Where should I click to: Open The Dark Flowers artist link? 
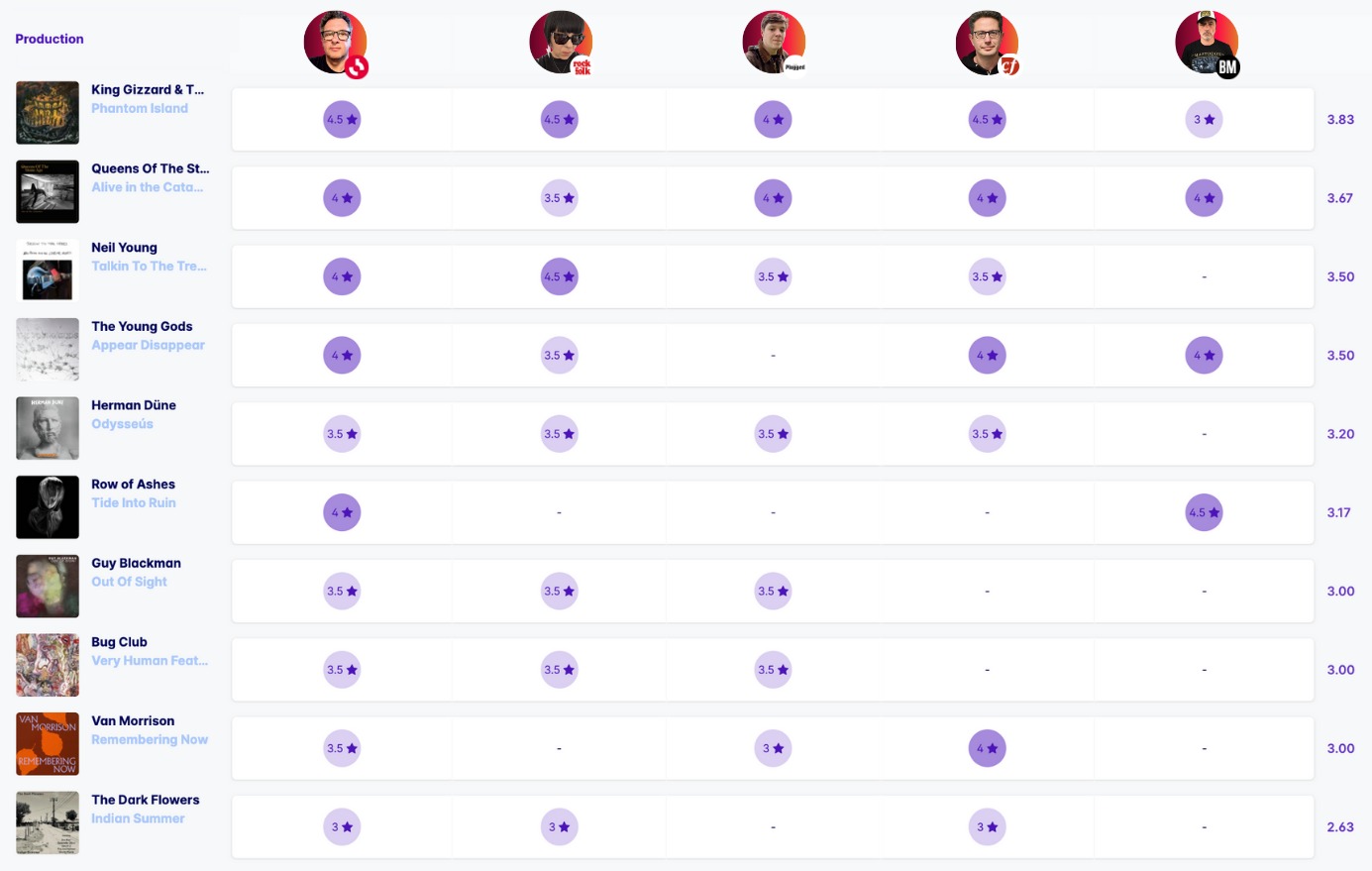pos(146,800)
